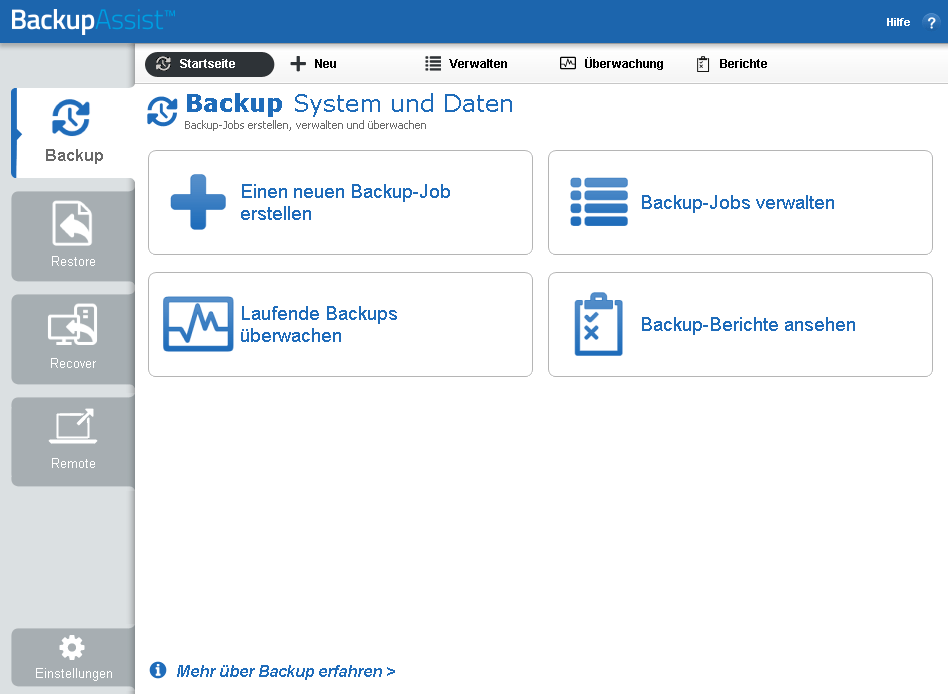The width and height of the screenshot is (948, 694).
Task: Click the blue plus icon for new backup job
Action: tap(198, 202)
